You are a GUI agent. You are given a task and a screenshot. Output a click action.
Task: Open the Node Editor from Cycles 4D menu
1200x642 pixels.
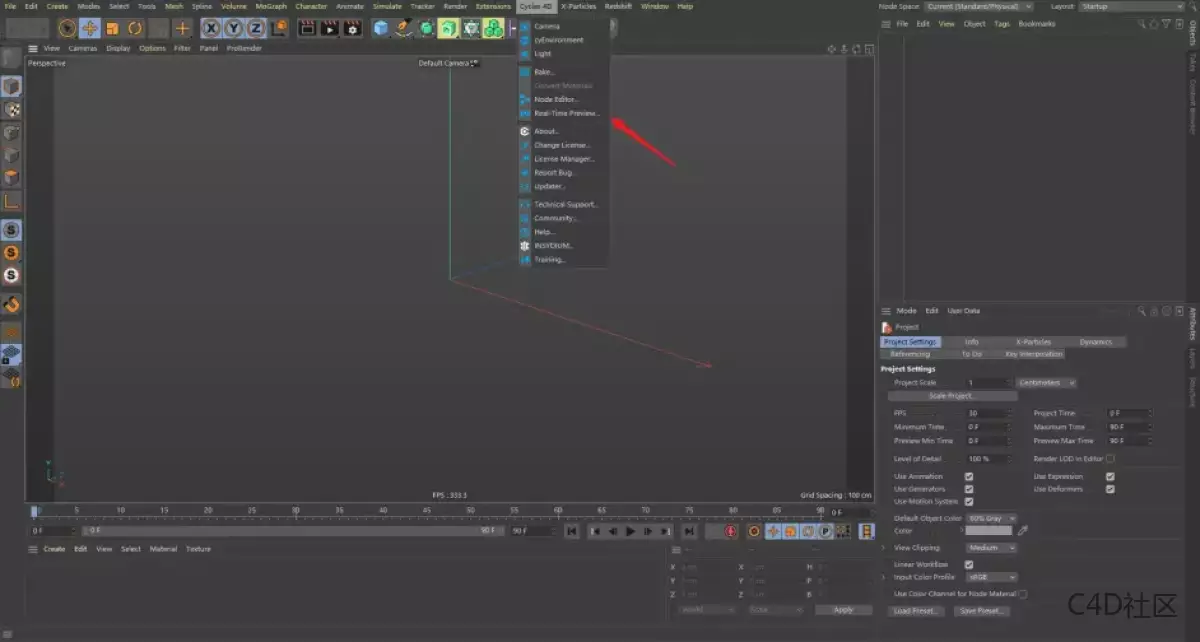pyautogui.click(x=557, y=99)
